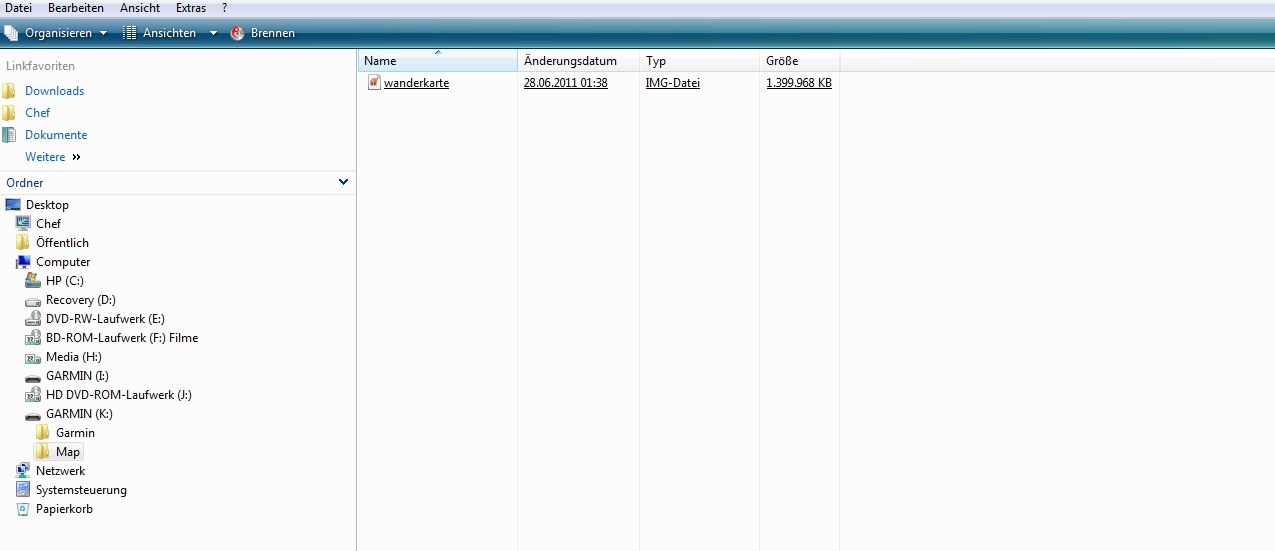The height and width of the screenshot is (551, 1275).
Task: Open Dokumente favorite link
Action: (x=56, y=135)
